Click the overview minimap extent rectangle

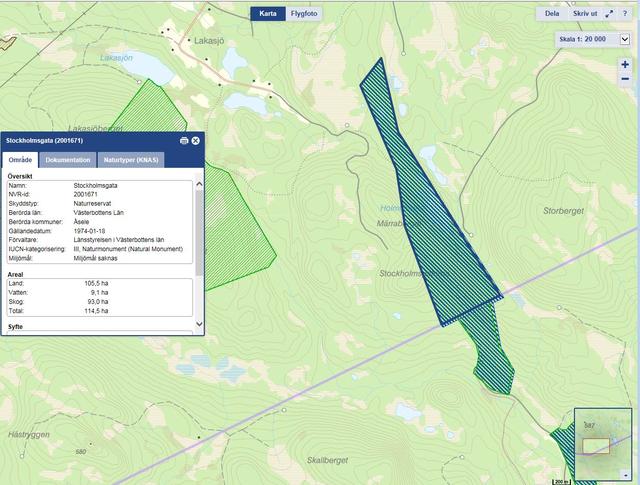[596, 446]
